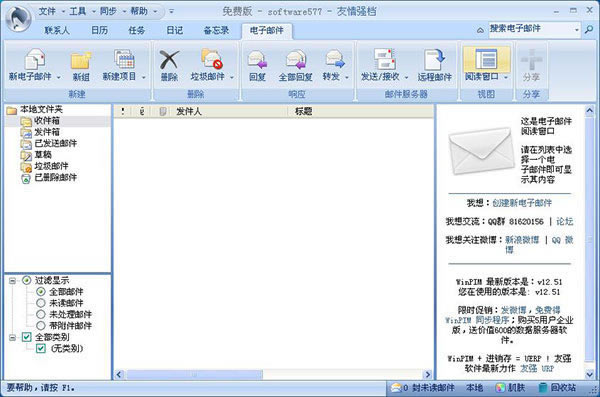600x397 pixels.
Task: Click the 转发 forward icon
Action: pyautogui.click(x=335, y=59)
